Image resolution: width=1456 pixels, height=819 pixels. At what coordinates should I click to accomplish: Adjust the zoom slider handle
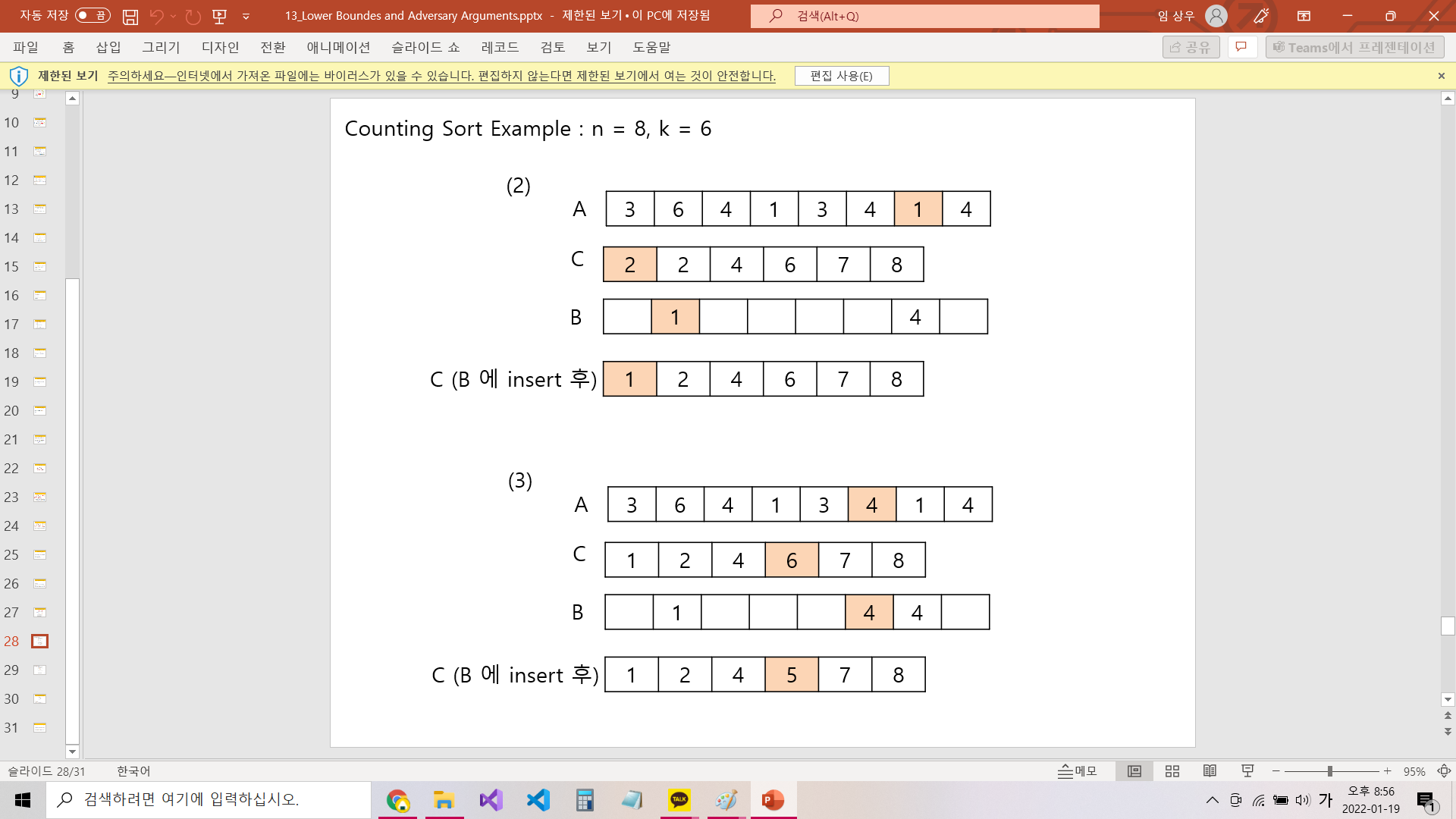point(1329,771)
